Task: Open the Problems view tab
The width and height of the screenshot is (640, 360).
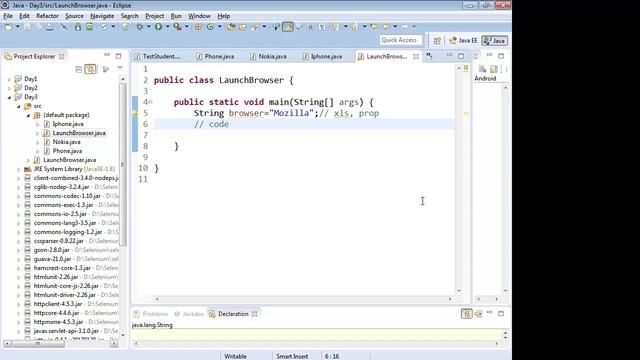Action: pyautogui.click(x=151, y=314)
